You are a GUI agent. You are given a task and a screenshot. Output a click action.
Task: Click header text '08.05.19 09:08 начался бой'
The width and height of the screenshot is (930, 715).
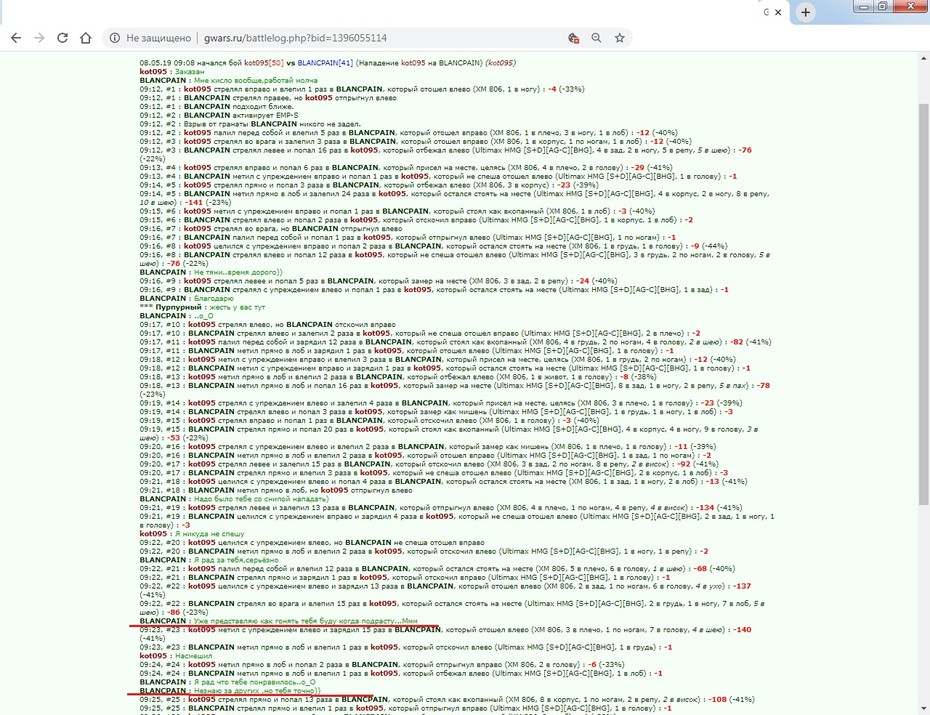click(x=191, y=63)
